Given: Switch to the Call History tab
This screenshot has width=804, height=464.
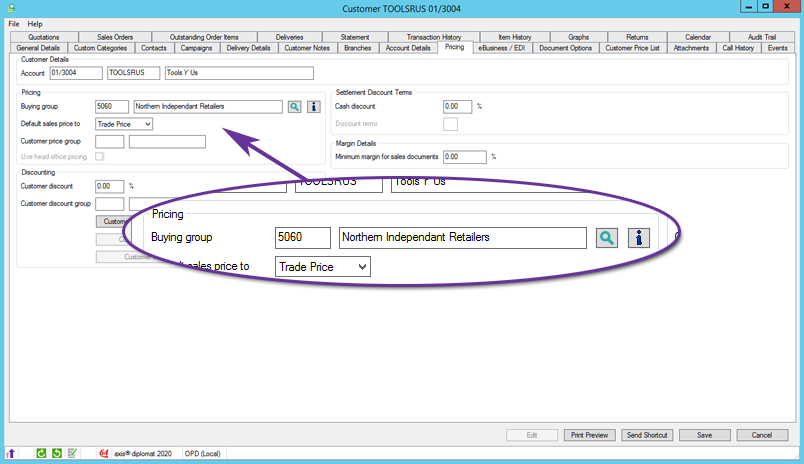Looking at the screenshot, I should click(738, 48).
